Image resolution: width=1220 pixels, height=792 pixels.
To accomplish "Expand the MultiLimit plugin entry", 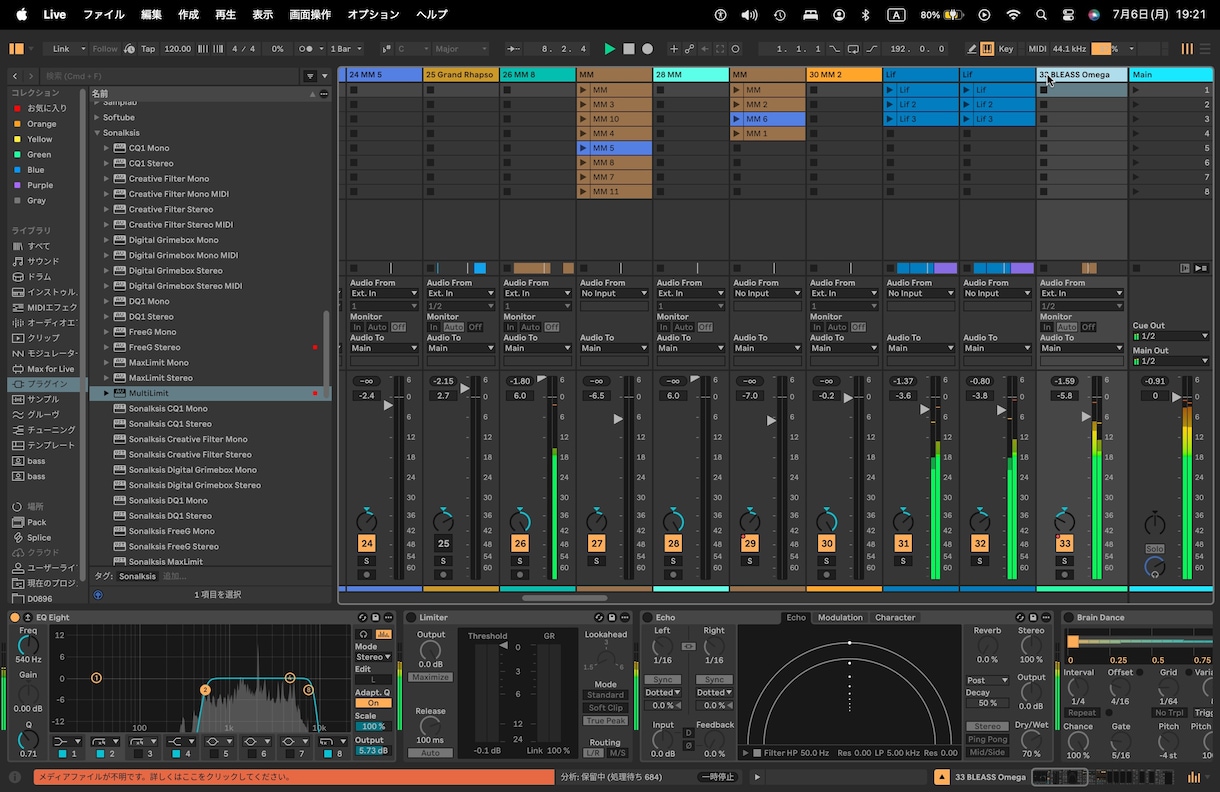I will (x=107, y=393).
